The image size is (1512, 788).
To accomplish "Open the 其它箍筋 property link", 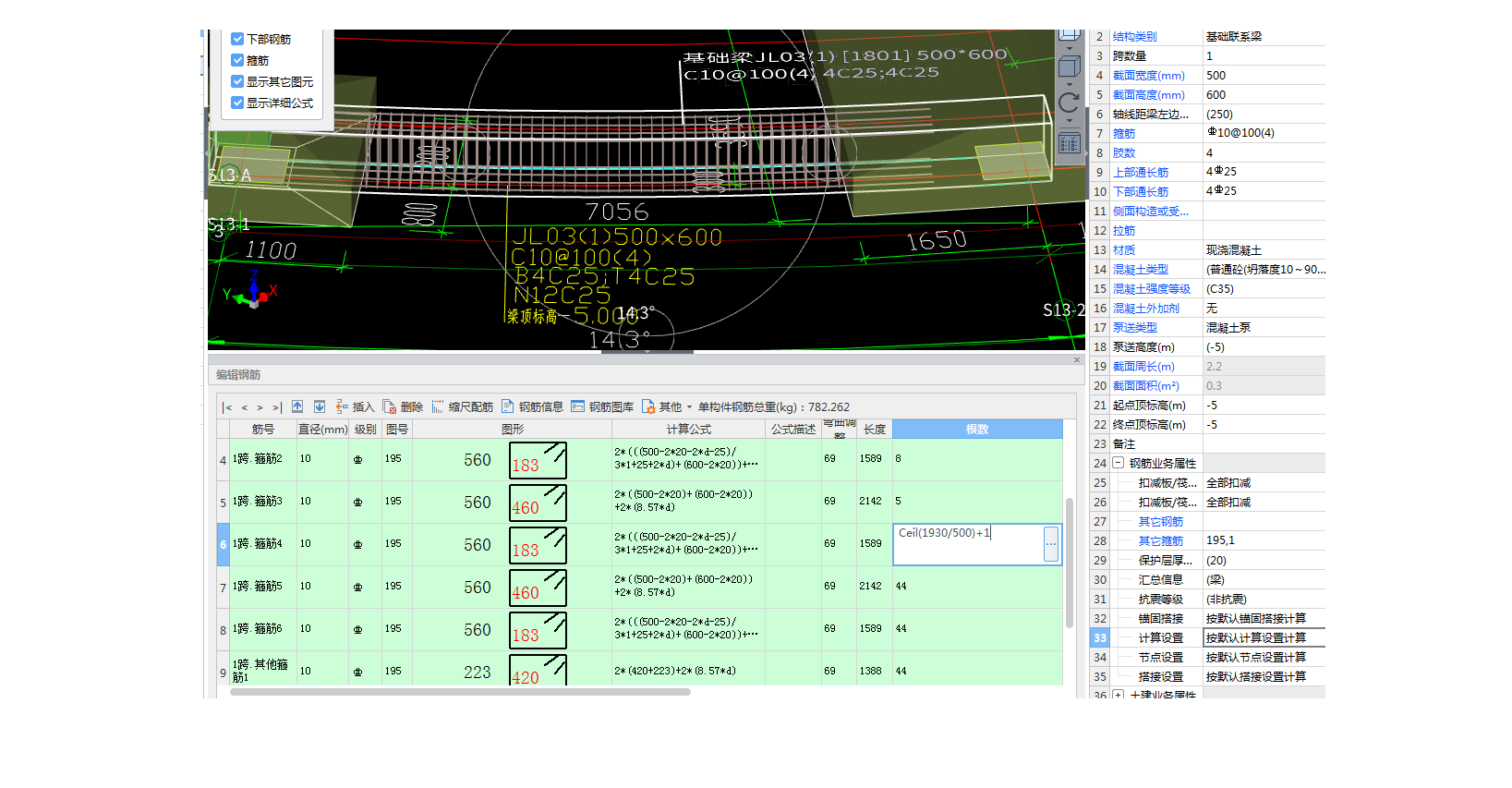I will (x=1160, y=541).
